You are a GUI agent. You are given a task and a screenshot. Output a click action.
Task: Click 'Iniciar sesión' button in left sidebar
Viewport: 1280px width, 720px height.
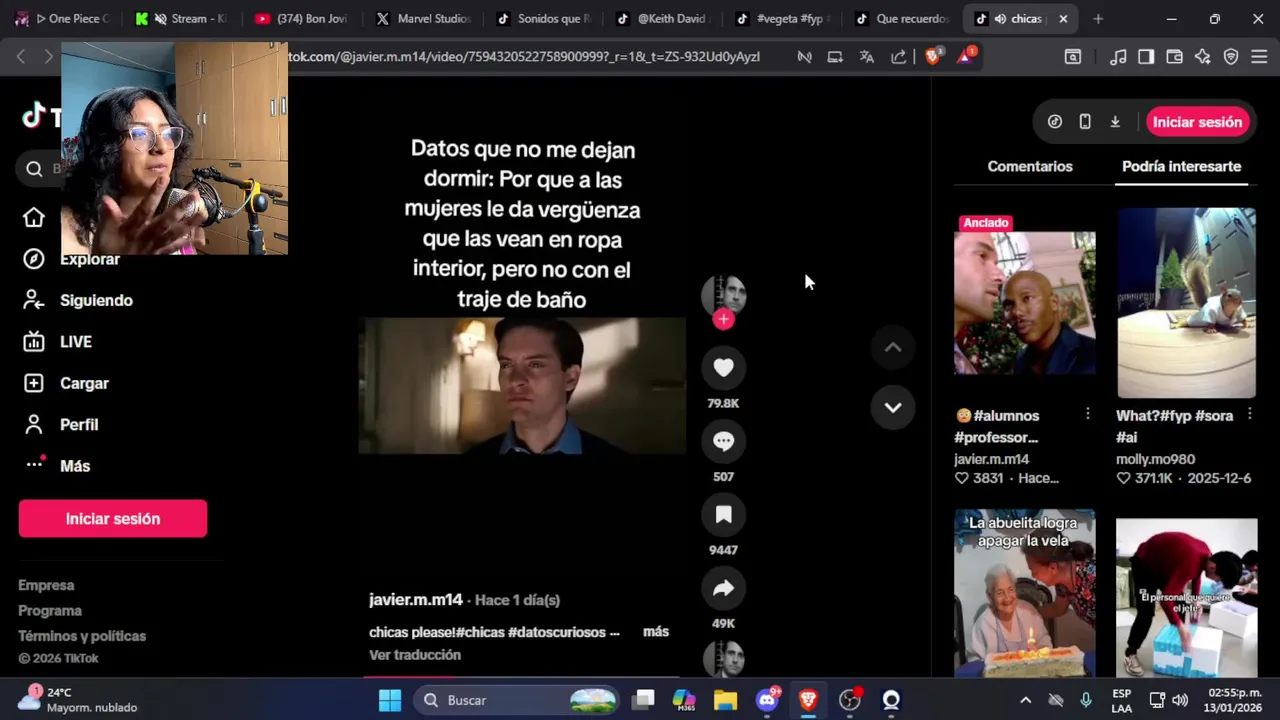(113, 519)
